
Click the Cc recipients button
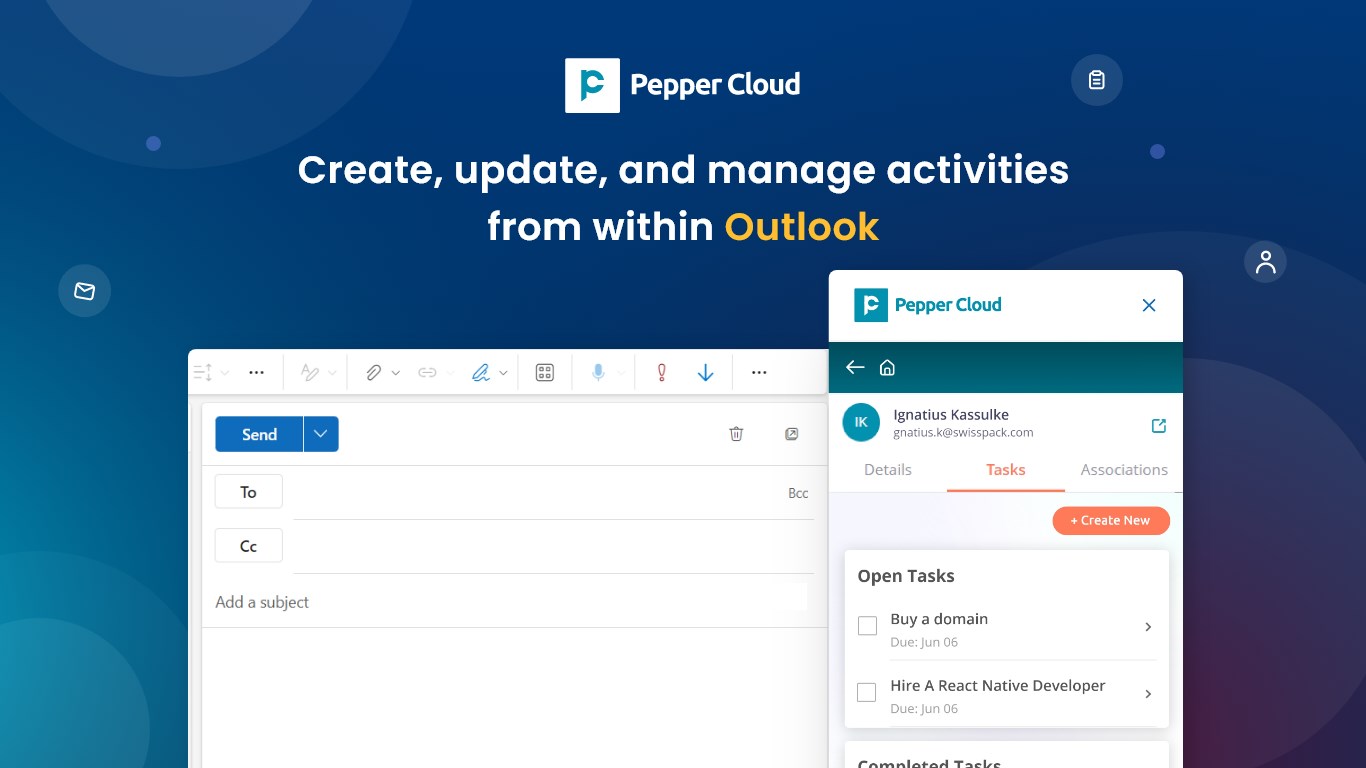[249, 546]
